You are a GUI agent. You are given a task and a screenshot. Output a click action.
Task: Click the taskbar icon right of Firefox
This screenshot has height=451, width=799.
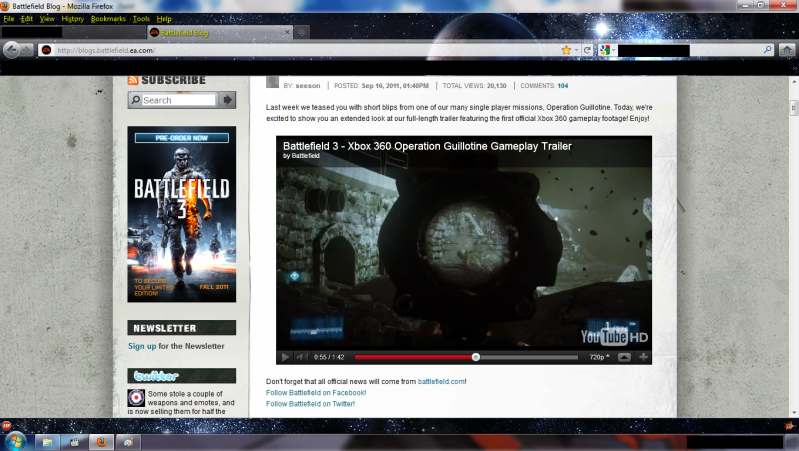[x=128, y=442]
